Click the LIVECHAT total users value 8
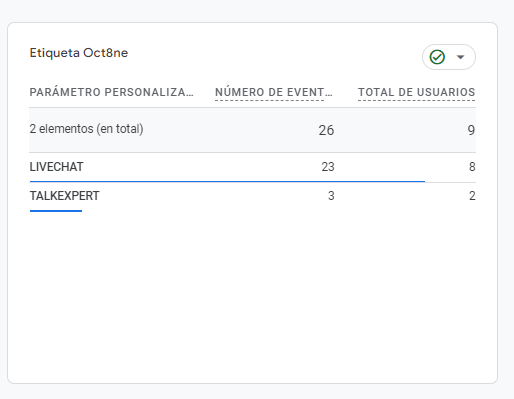 click(x=472, y=167)
